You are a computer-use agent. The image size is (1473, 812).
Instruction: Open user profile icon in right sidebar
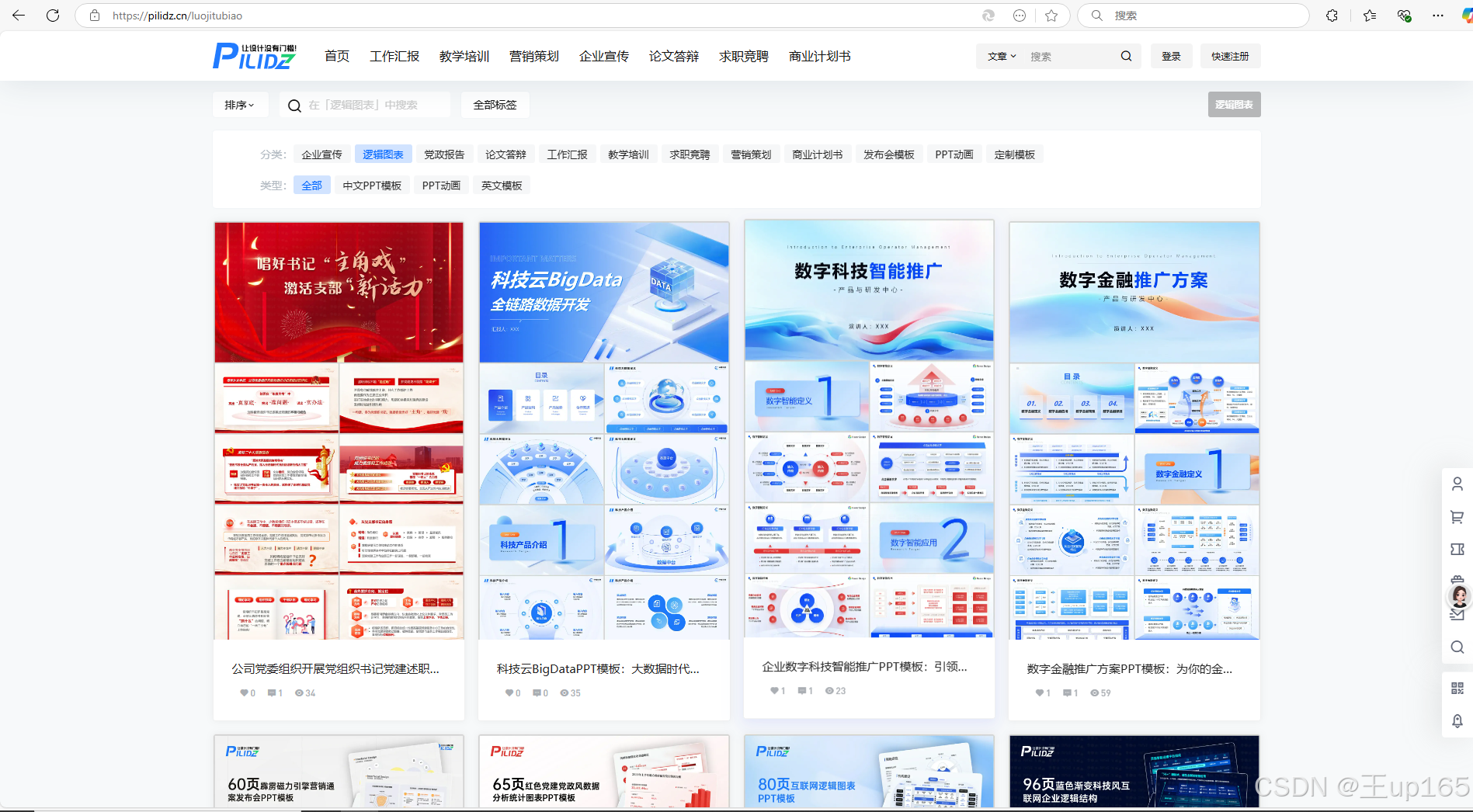(x=1457, y=484)
